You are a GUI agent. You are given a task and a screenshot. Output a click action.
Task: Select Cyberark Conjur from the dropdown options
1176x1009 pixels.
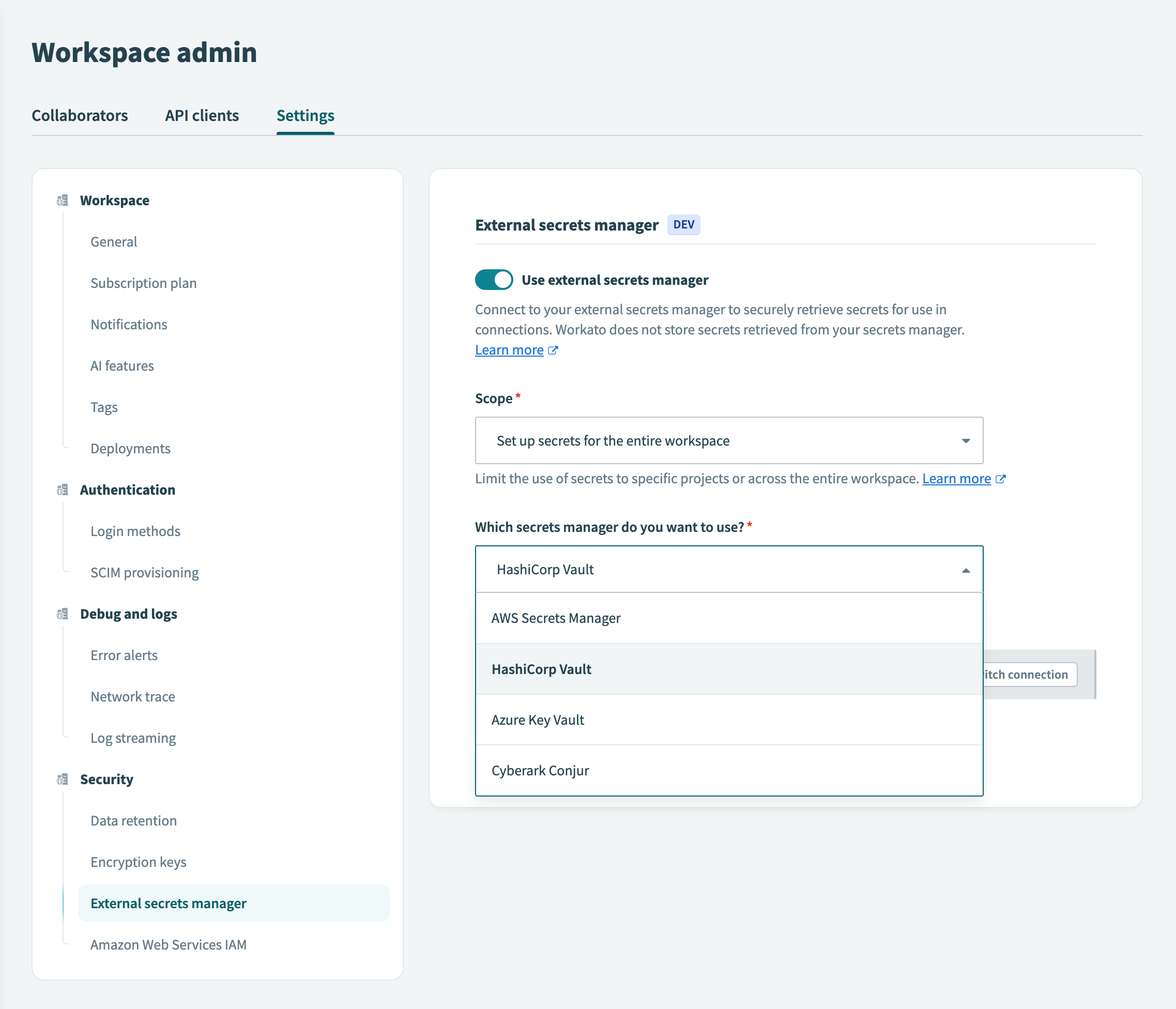(540, 770)
